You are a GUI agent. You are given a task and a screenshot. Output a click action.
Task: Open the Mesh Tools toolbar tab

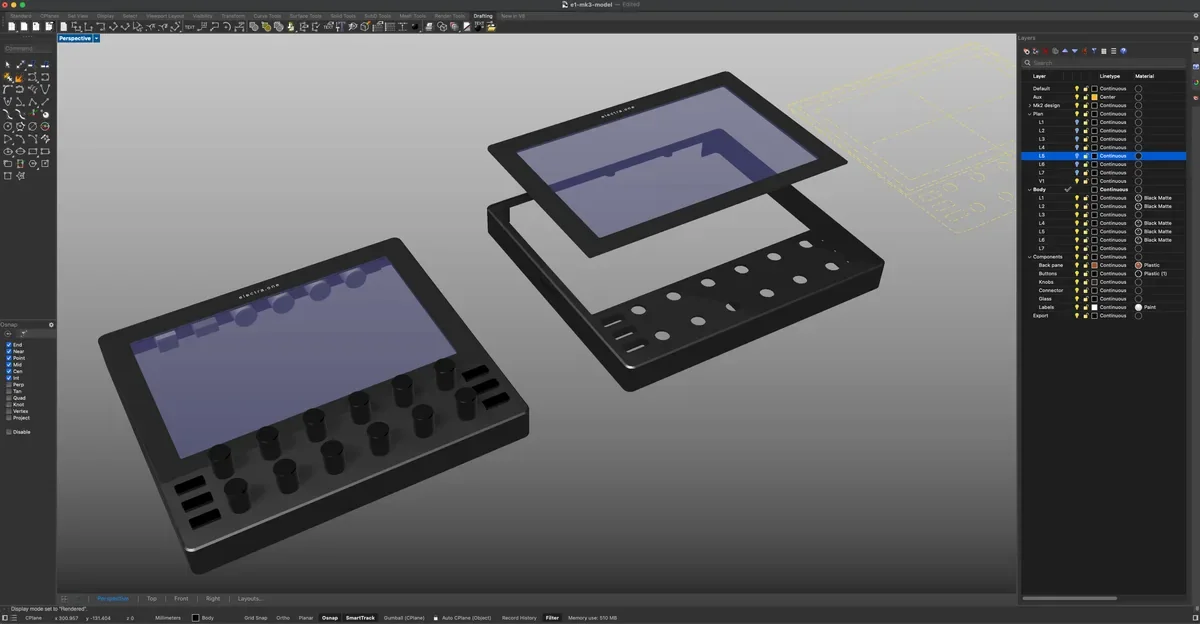click(x=413, y=16)
